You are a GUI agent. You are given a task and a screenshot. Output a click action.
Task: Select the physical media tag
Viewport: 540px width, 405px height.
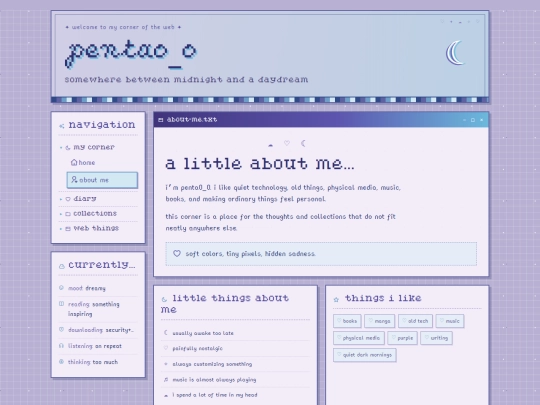pos(359,338)
